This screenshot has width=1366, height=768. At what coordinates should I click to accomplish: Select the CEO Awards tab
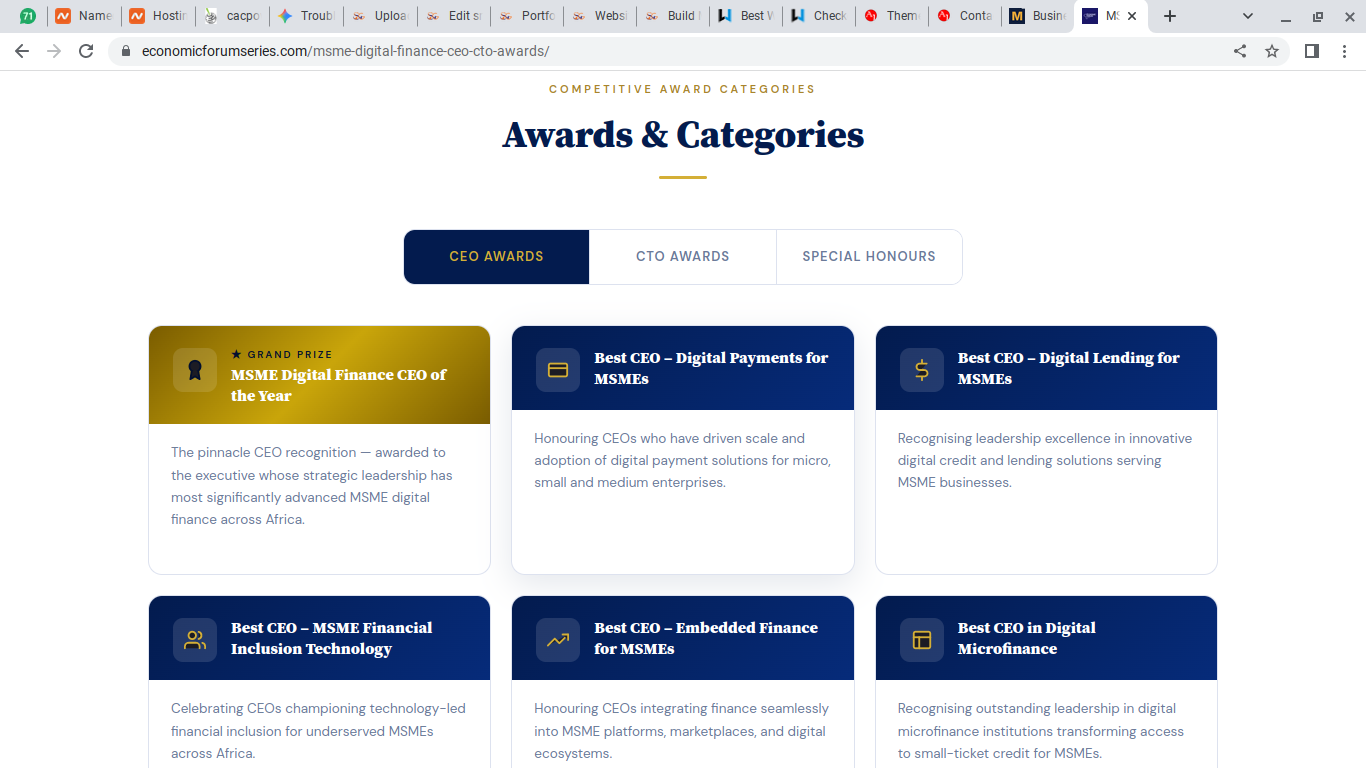[497, 257]
